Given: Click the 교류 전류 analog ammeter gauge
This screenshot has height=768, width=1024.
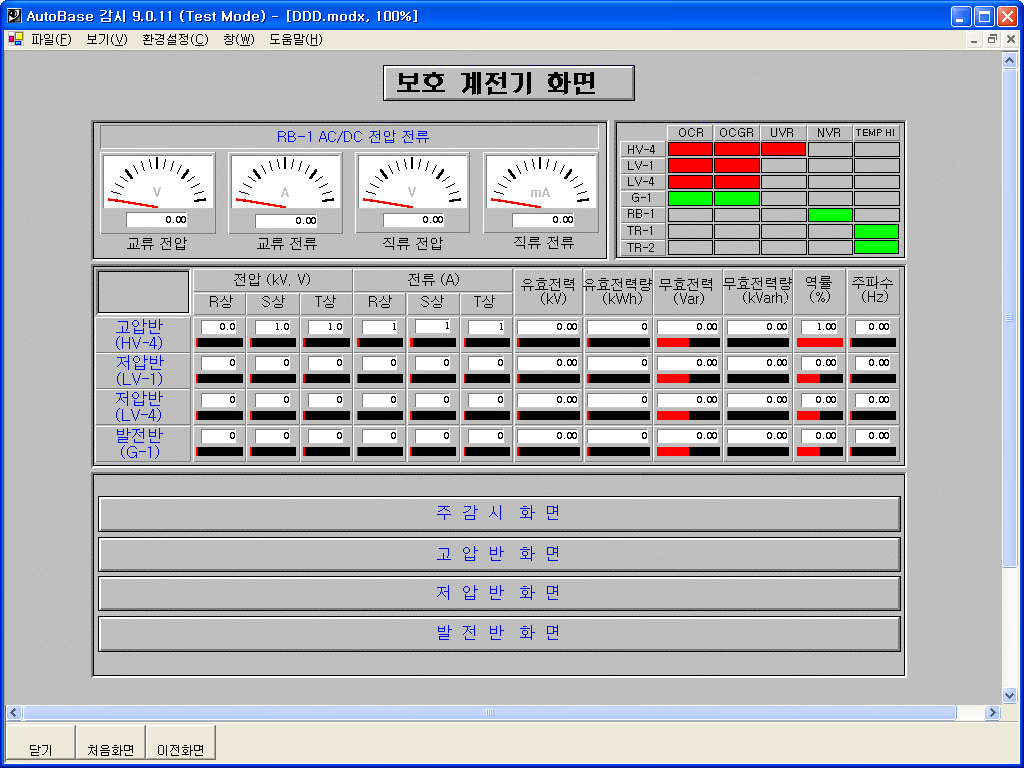Looking at the screenshot, I should point(286,182).
